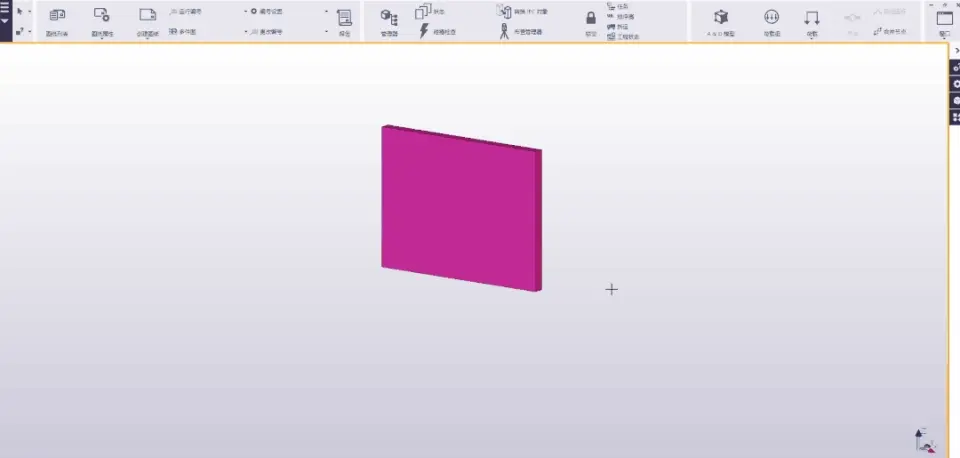Click the cube icon in right side pane
This screenshot has height=458, width=960.
point(956,100)
